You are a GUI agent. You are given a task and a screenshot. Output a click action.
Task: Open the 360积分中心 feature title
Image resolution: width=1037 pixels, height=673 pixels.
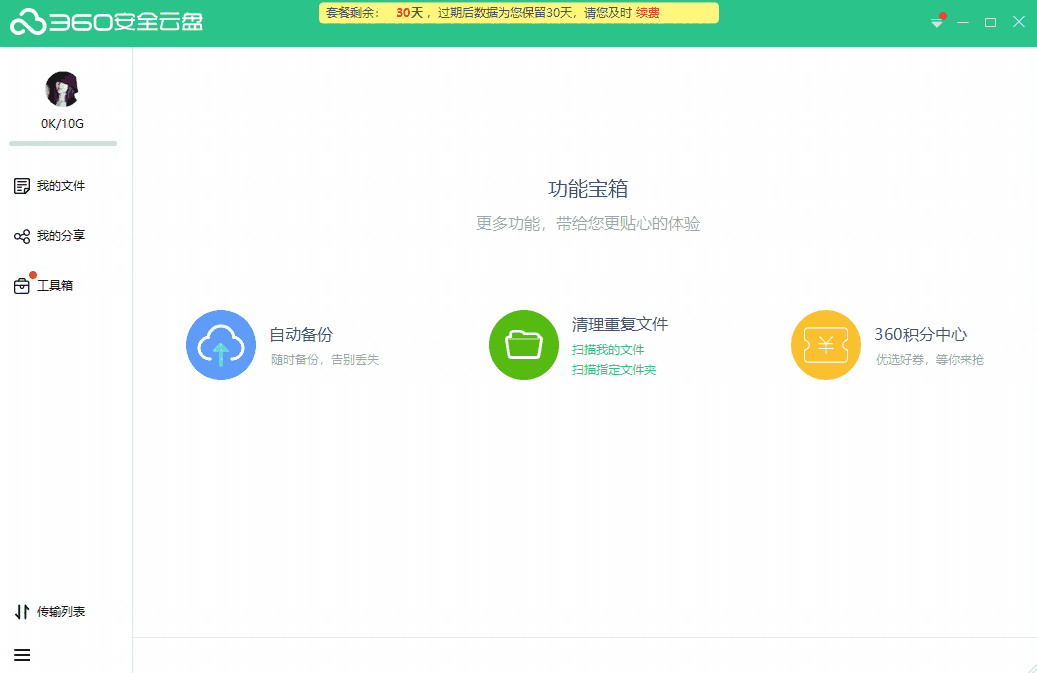pos(920,335)
